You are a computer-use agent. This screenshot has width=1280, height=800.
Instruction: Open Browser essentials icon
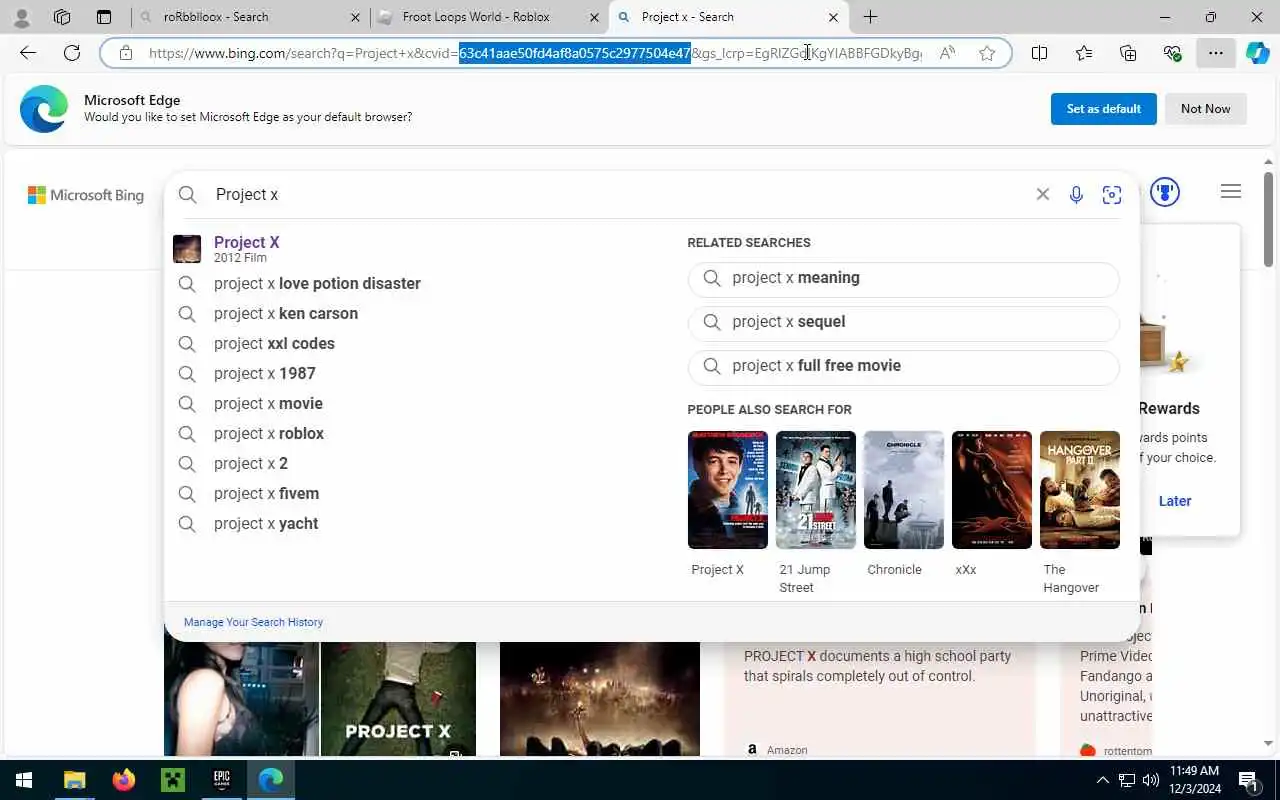[1173, 53]
